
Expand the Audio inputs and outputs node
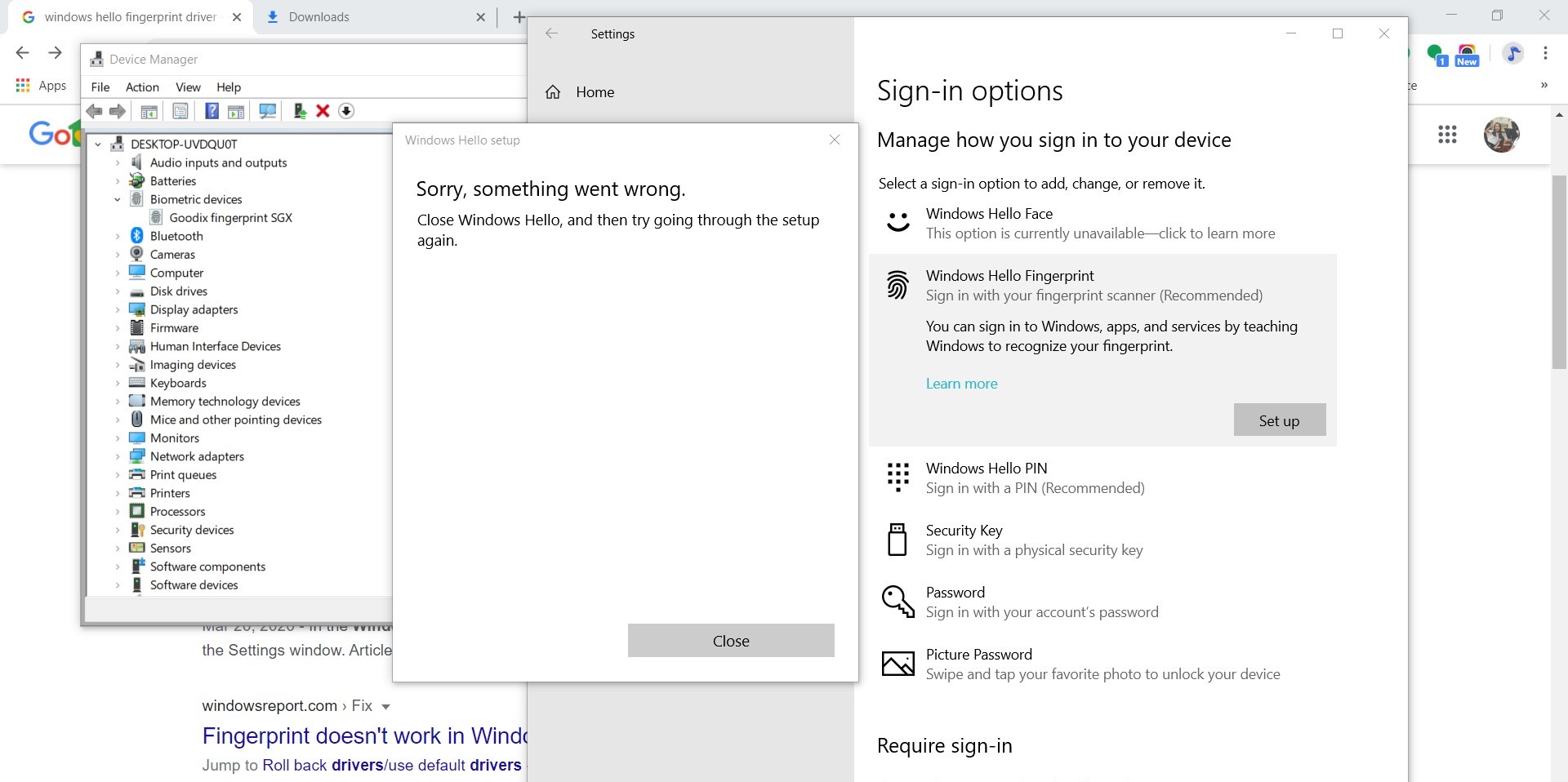118,162
